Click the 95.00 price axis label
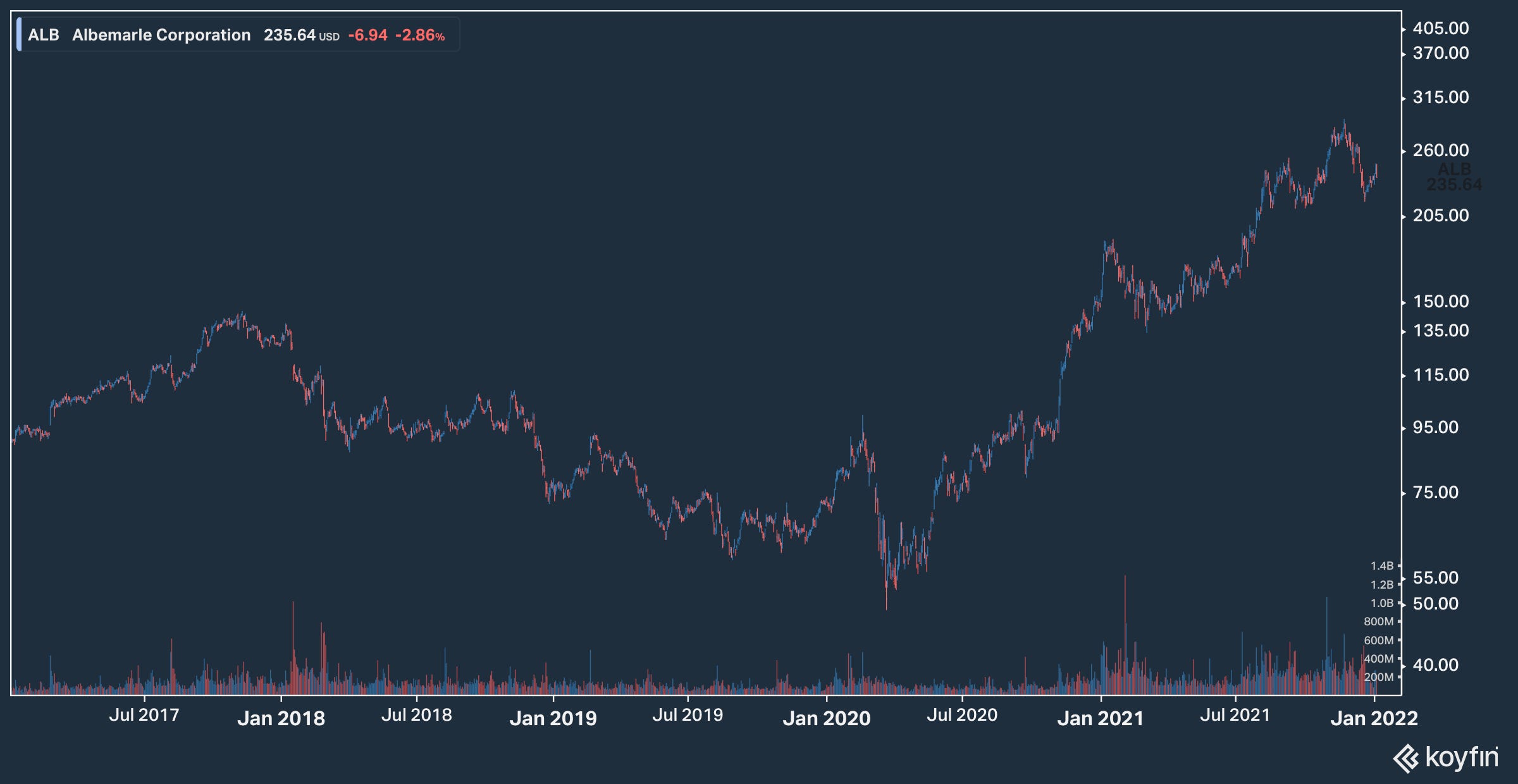The height and width of the screenshot is (784, 1518). pos(1436,427)
